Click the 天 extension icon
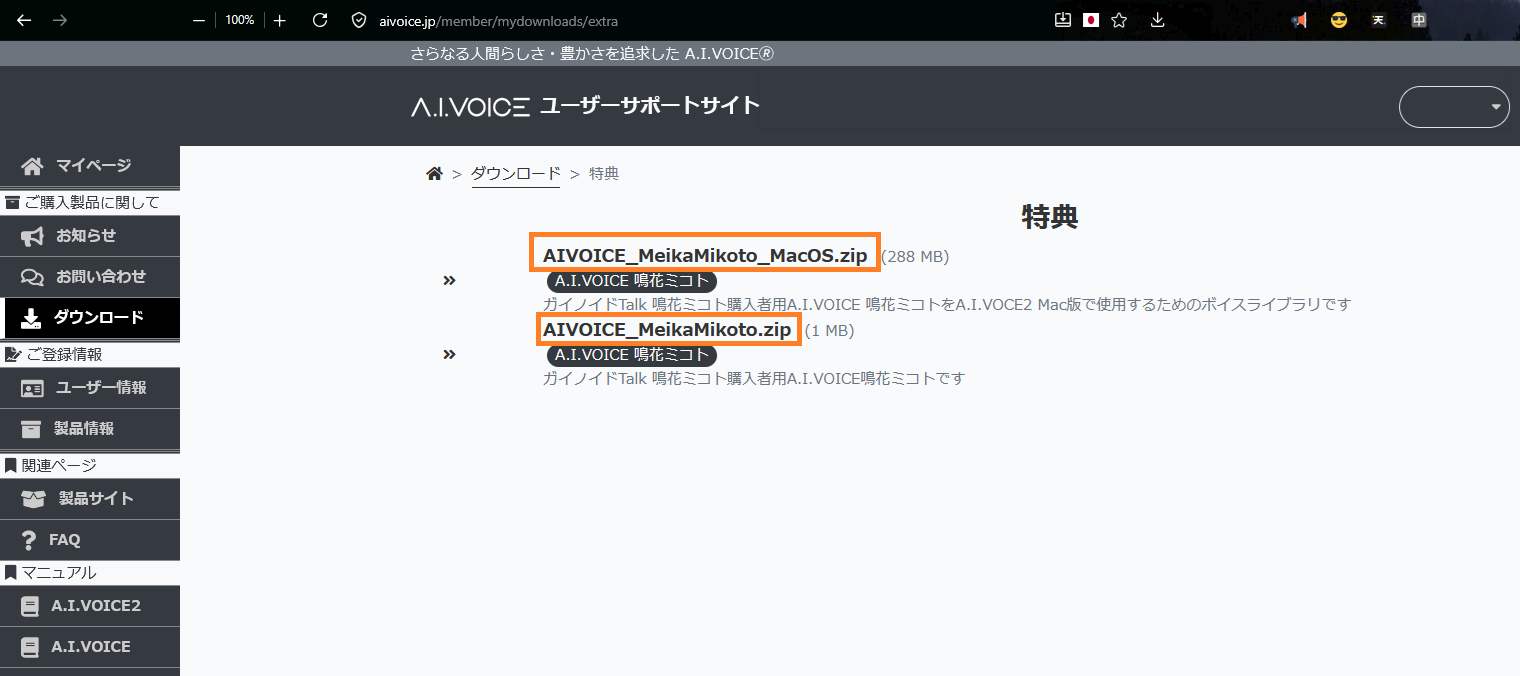The width and height of the screenshot is (1520, 676). pyautogui.click(x=1379, y=20)
